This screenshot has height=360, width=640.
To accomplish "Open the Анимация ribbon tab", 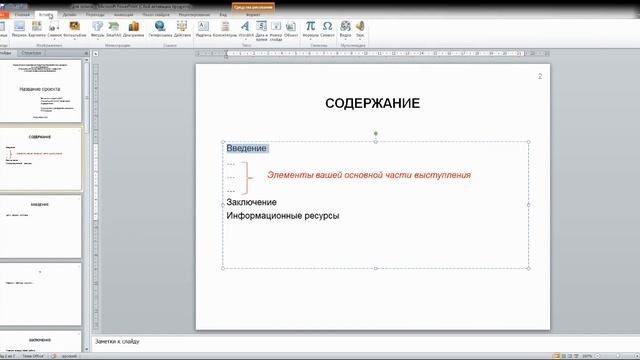I will pyautogui.click(x=123, y=15).
